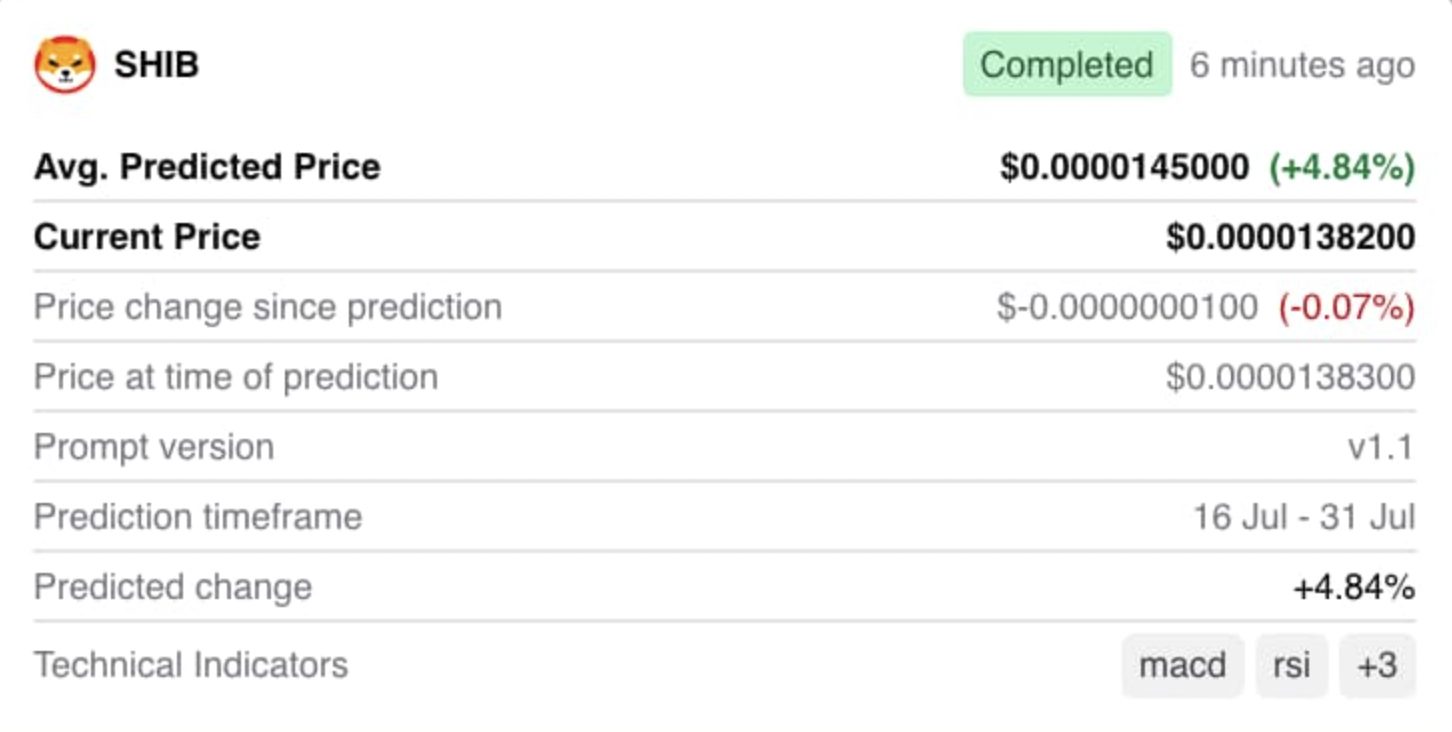This screenshot has height=732, width=1452.
Task: Expand the +3 more indicators chip
Action: click(x=1378, y=665)
